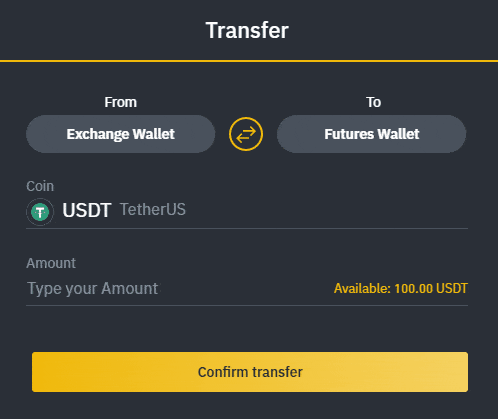Open the Futures Wallet destination selector
This screenshot has height=419, width=498.
(371, 134)
